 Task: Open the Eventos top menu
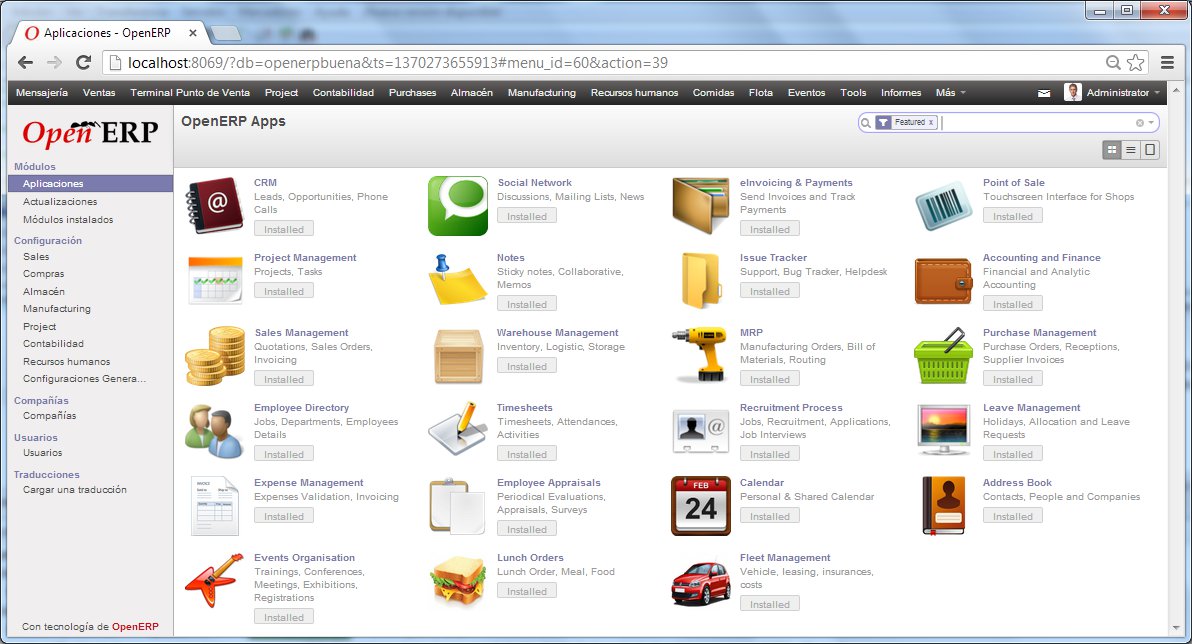coord(806,93)
